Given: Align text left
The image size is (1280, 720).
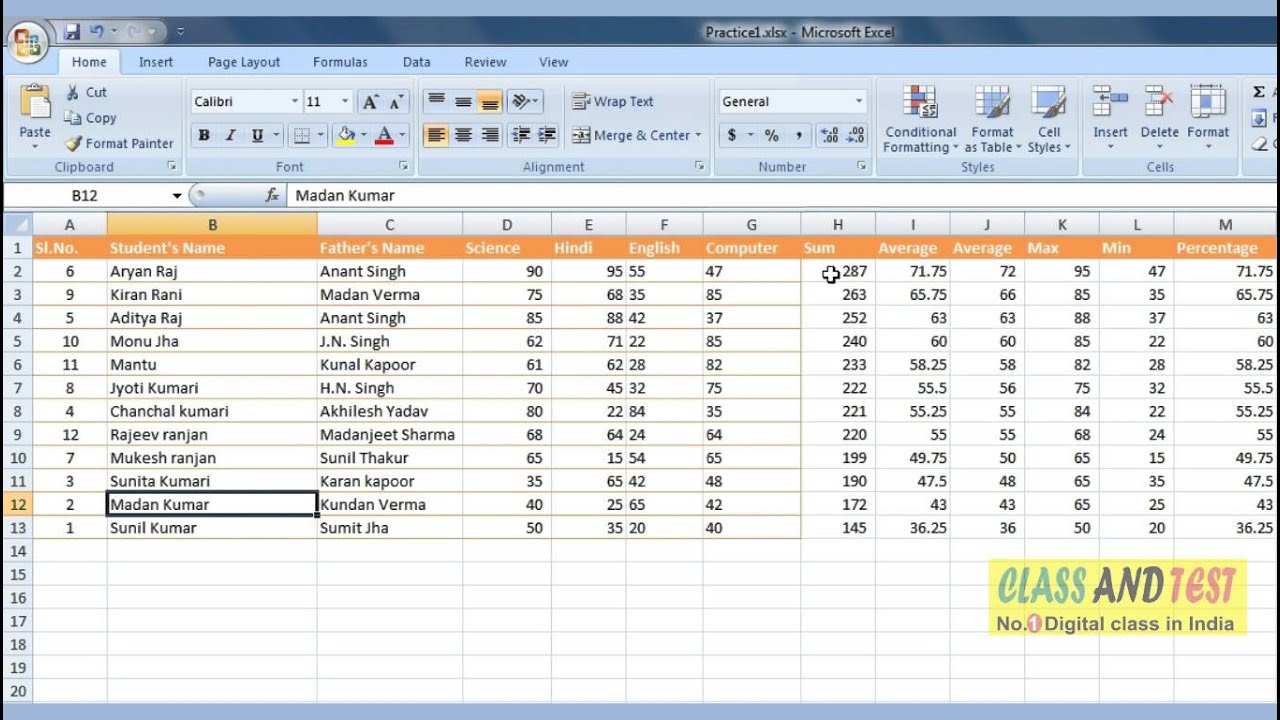Looking at the screenshot, I should [x=436, y=135].
